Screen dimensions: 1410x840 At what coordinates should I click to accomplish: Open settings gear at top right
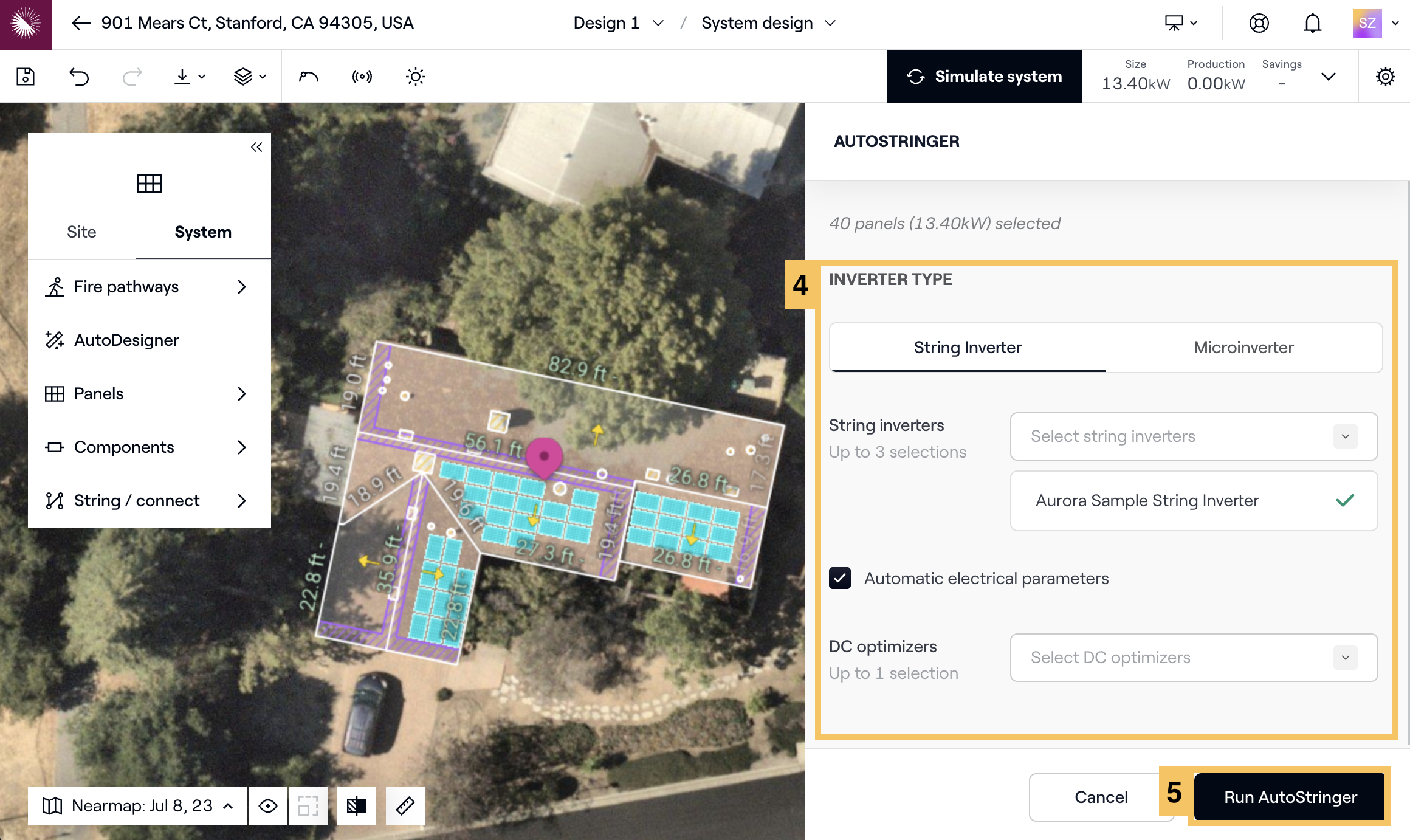coord(1385,77)
